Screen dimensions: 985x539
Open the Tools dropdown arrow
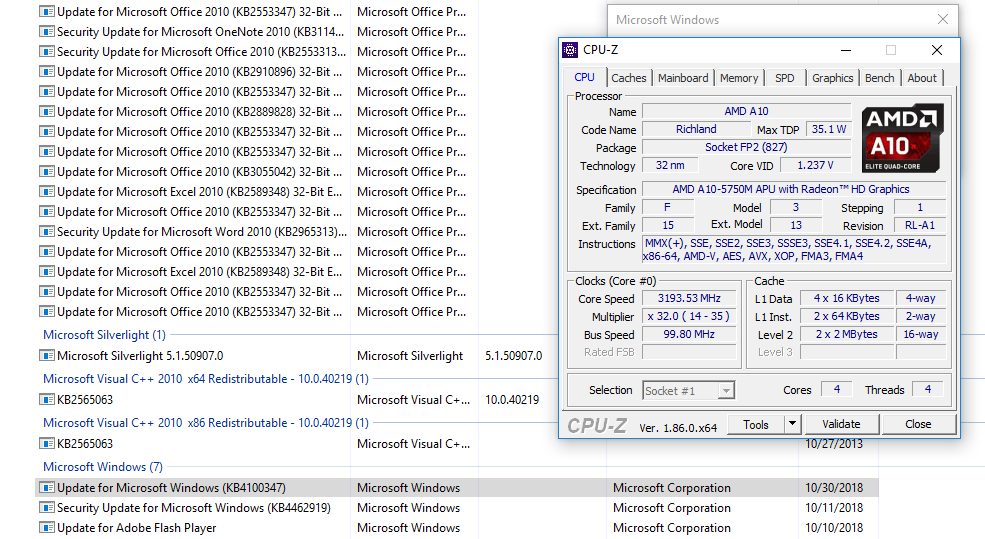pyautogui.click(x=792, y=425)
